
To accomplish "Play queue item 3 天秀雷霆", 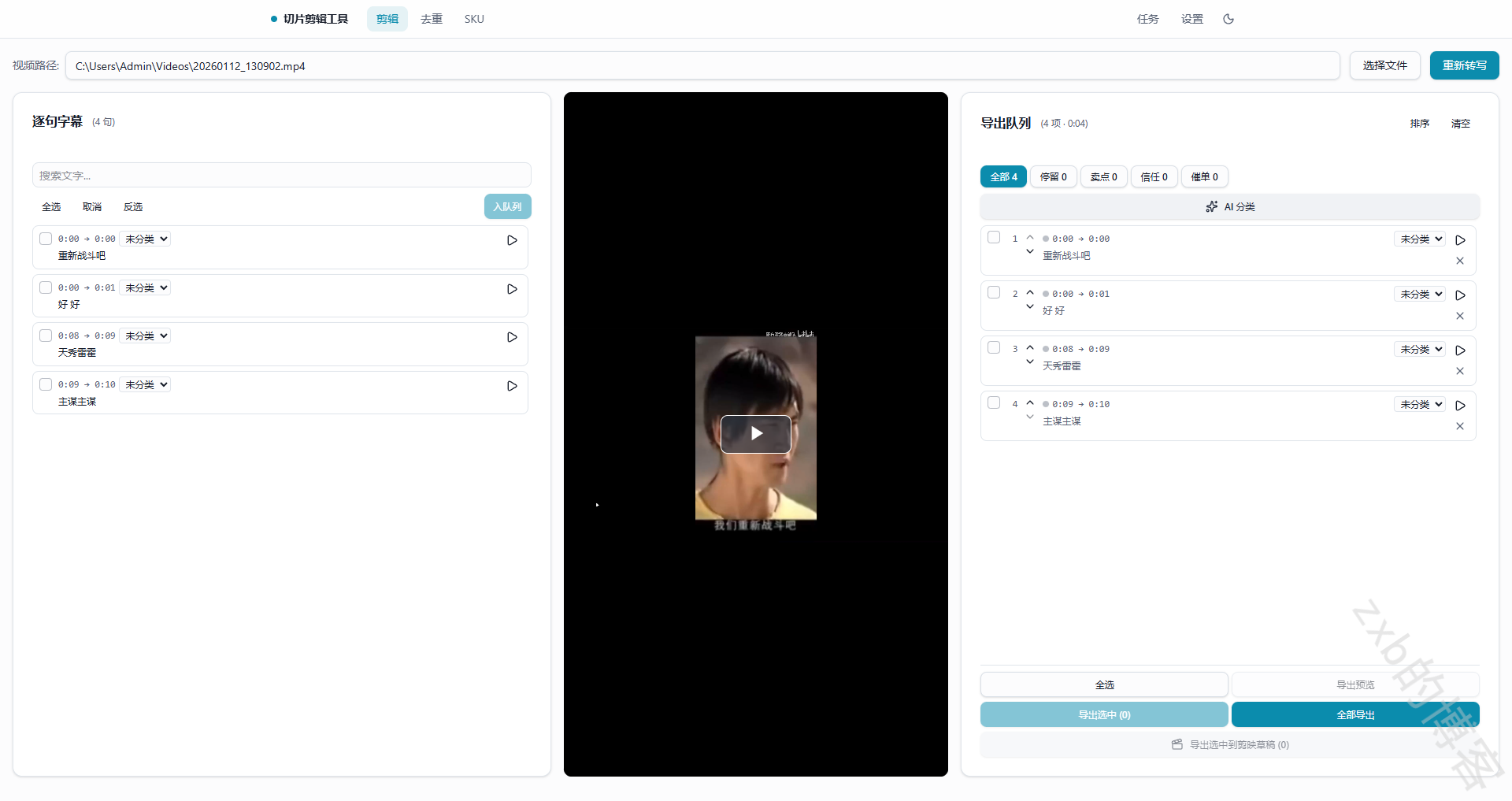I will click(x=1460, y=350).
